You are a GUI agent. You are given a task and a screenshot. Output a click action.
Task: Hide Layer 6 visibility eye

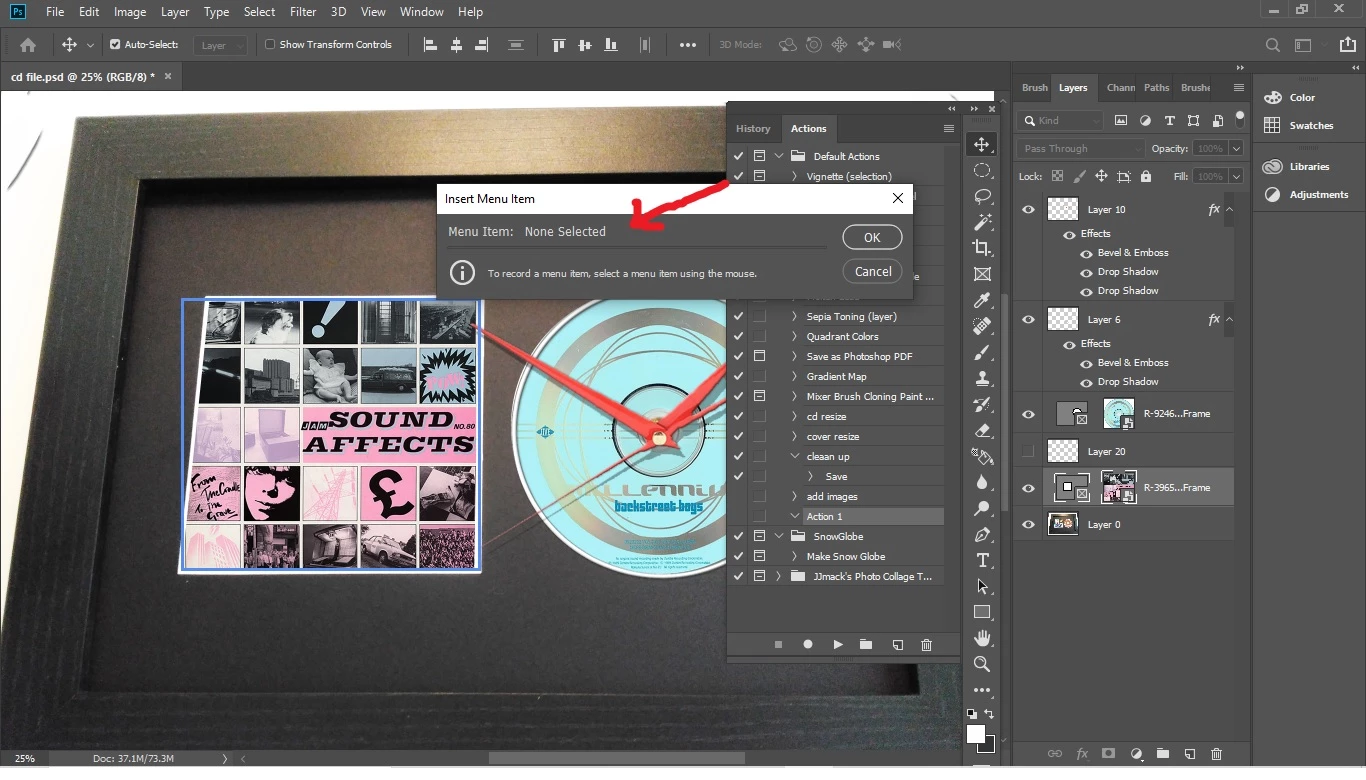point(1028,320)
